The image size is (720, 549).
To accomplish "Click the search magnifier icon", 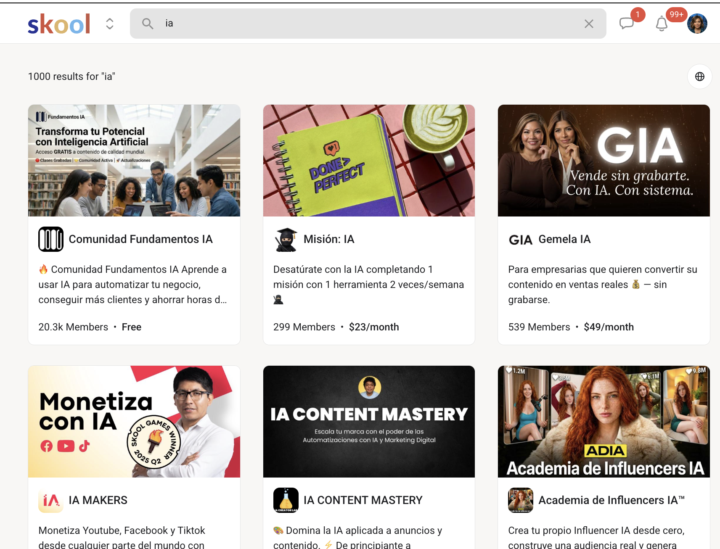I will tap(147, 23).
